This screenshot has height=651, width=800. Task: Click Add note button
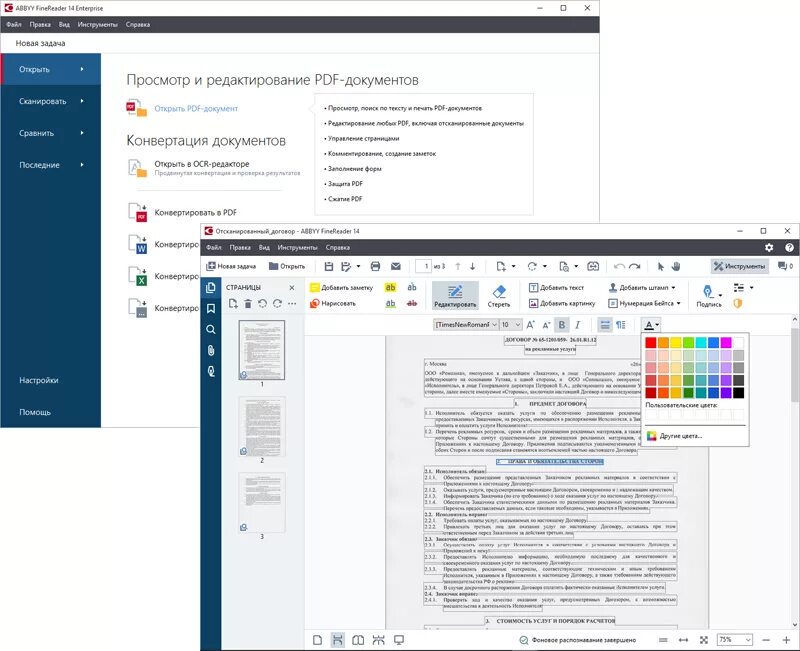341,288
